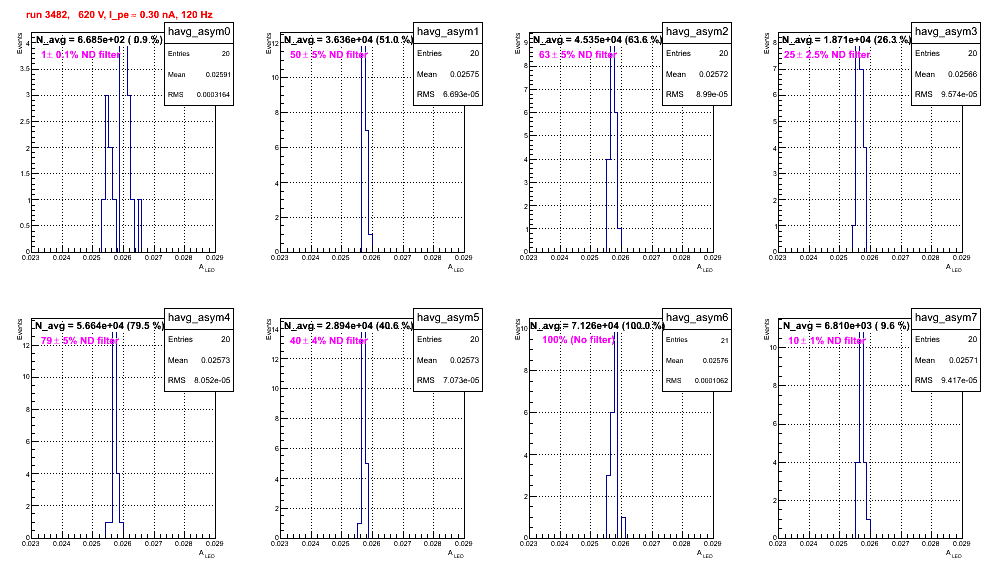Click the A_LED axis label under havg_asym5 plot

click(456, 554)
